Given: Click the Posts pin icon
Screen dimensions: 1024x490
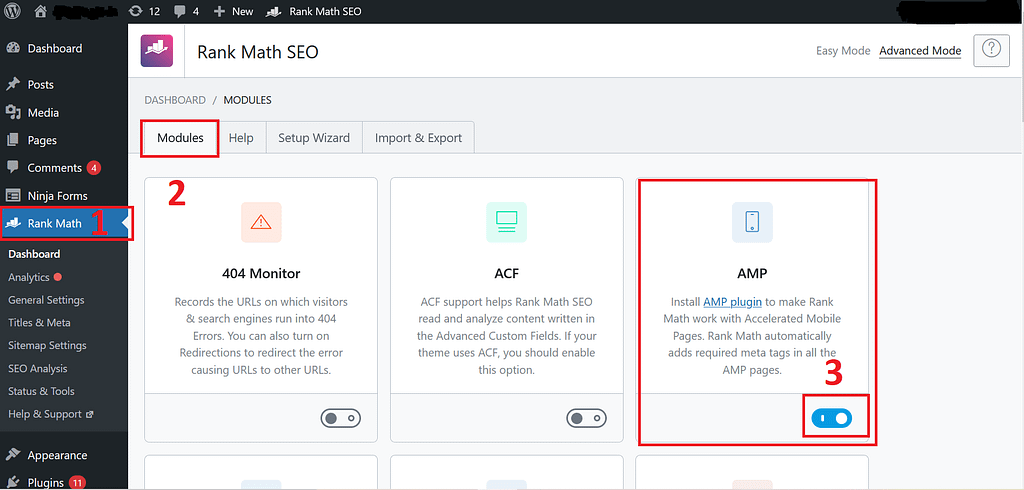Looking at the screenshot, I should click(x=13, y=85).
